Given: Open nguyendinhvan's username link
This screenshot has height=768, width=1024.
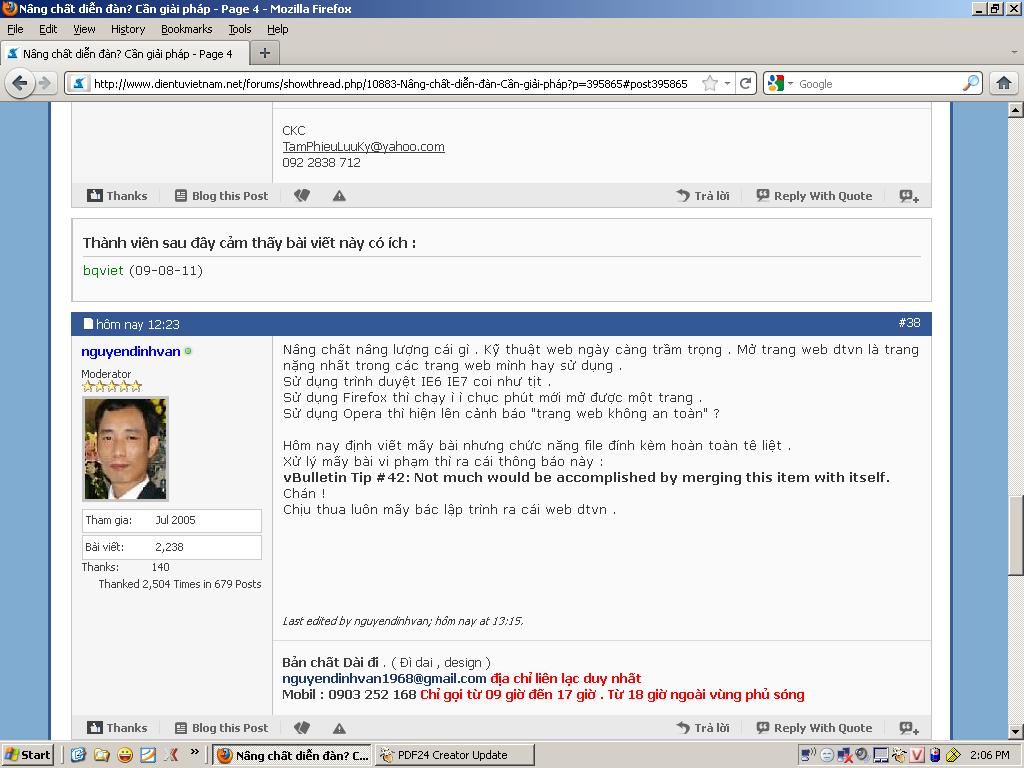Looking at the screenshot, I should tap(131, 351).
